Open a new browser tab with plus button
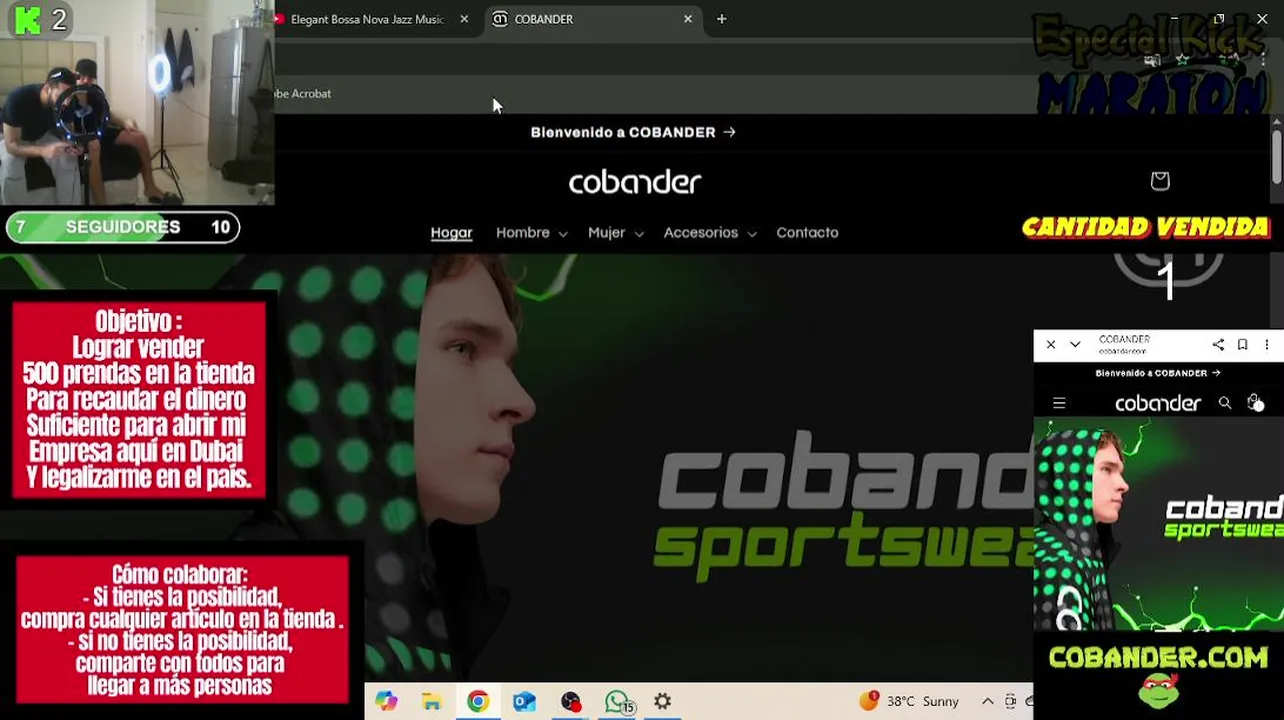Screen dimensions: 1284x720 click(721, 19)
